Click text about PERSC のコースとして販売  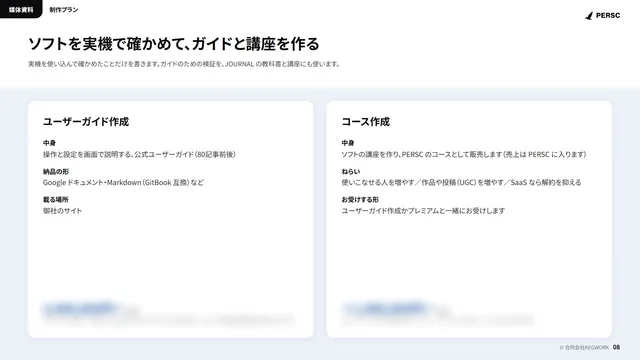464,154
